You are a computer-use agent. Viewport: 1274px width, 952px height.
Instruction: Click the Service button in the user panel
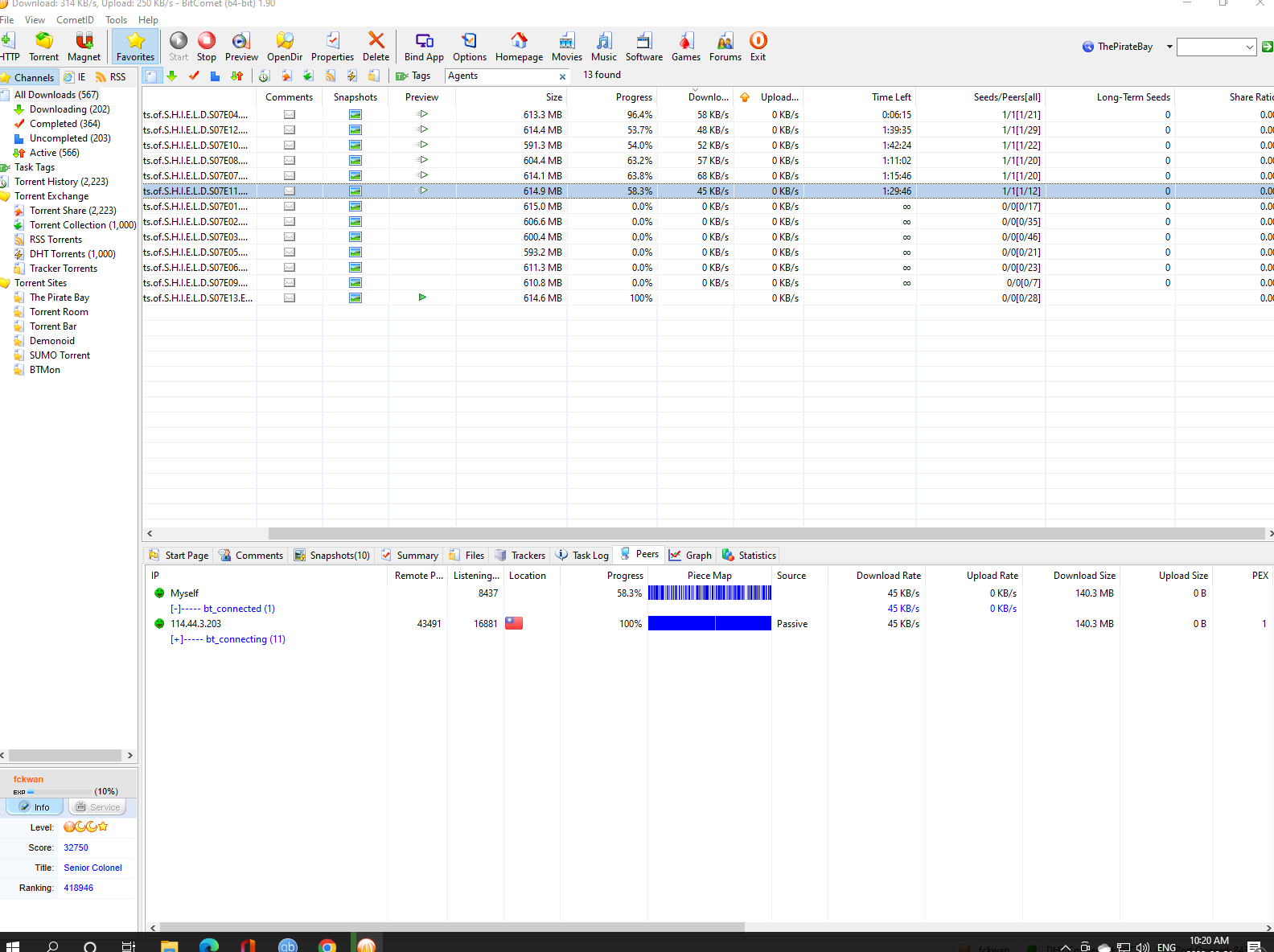97,806
